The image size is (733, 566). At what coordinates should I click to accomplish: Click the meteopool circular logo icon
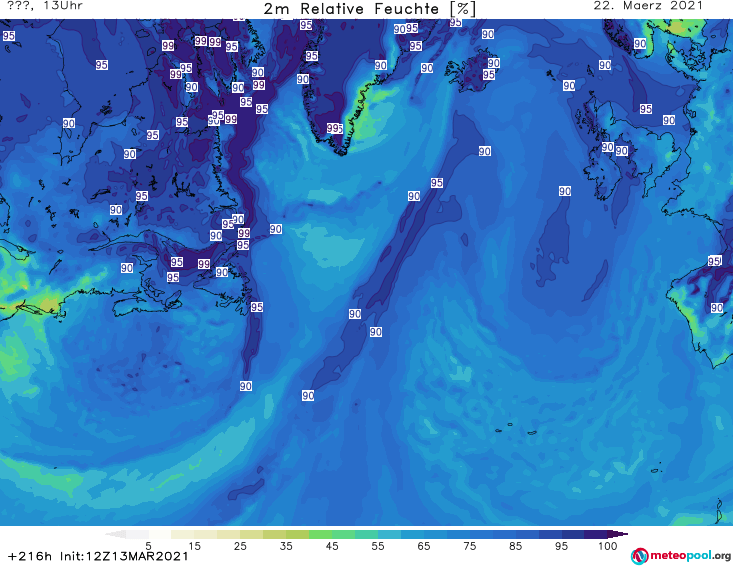(639, 556)
